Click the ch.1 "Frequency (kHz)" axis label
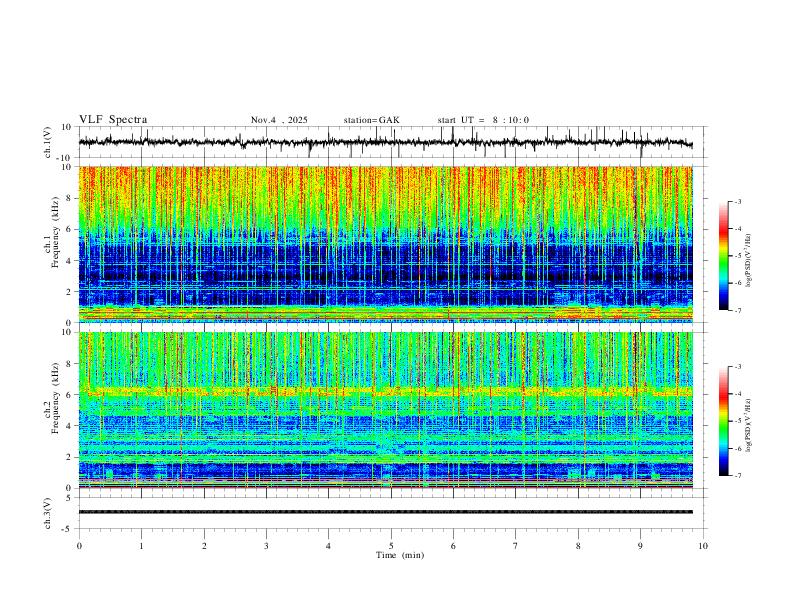Image resolution: width=792 pixels, height=612 pixels. click(55, 232)
